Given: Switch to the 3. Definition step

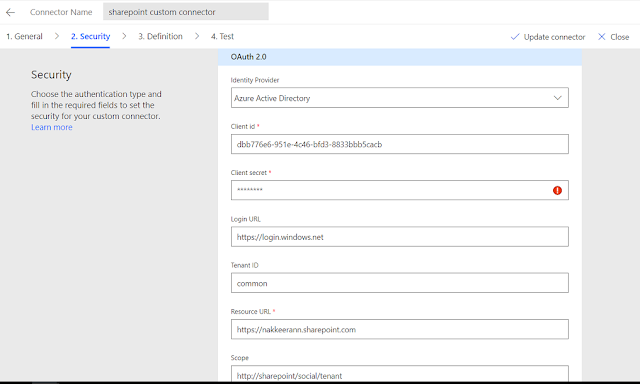Looking at the screenshot, I should (x=160, y=36).
